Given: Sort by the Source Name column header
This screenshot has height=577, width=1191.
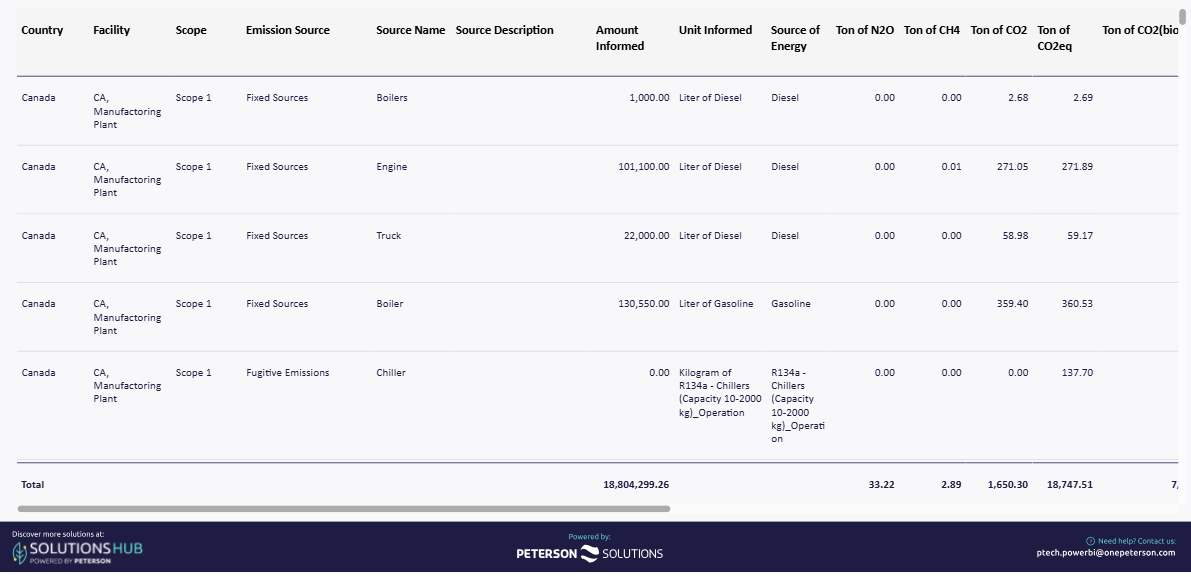Looking at the screenshot, I should click(x=410, y=30).
